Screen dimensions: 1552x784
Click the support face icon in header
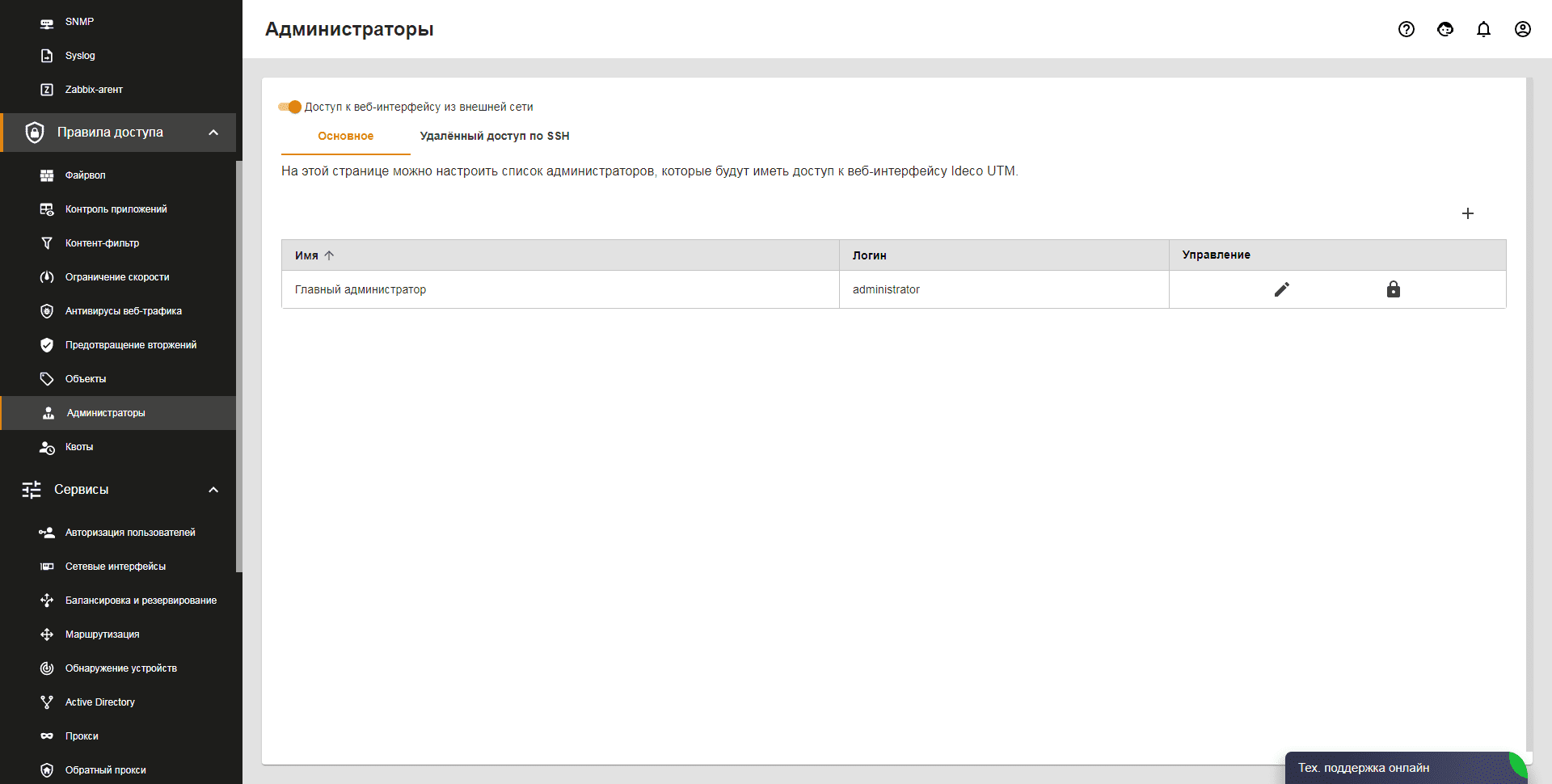click(1445, 29)
